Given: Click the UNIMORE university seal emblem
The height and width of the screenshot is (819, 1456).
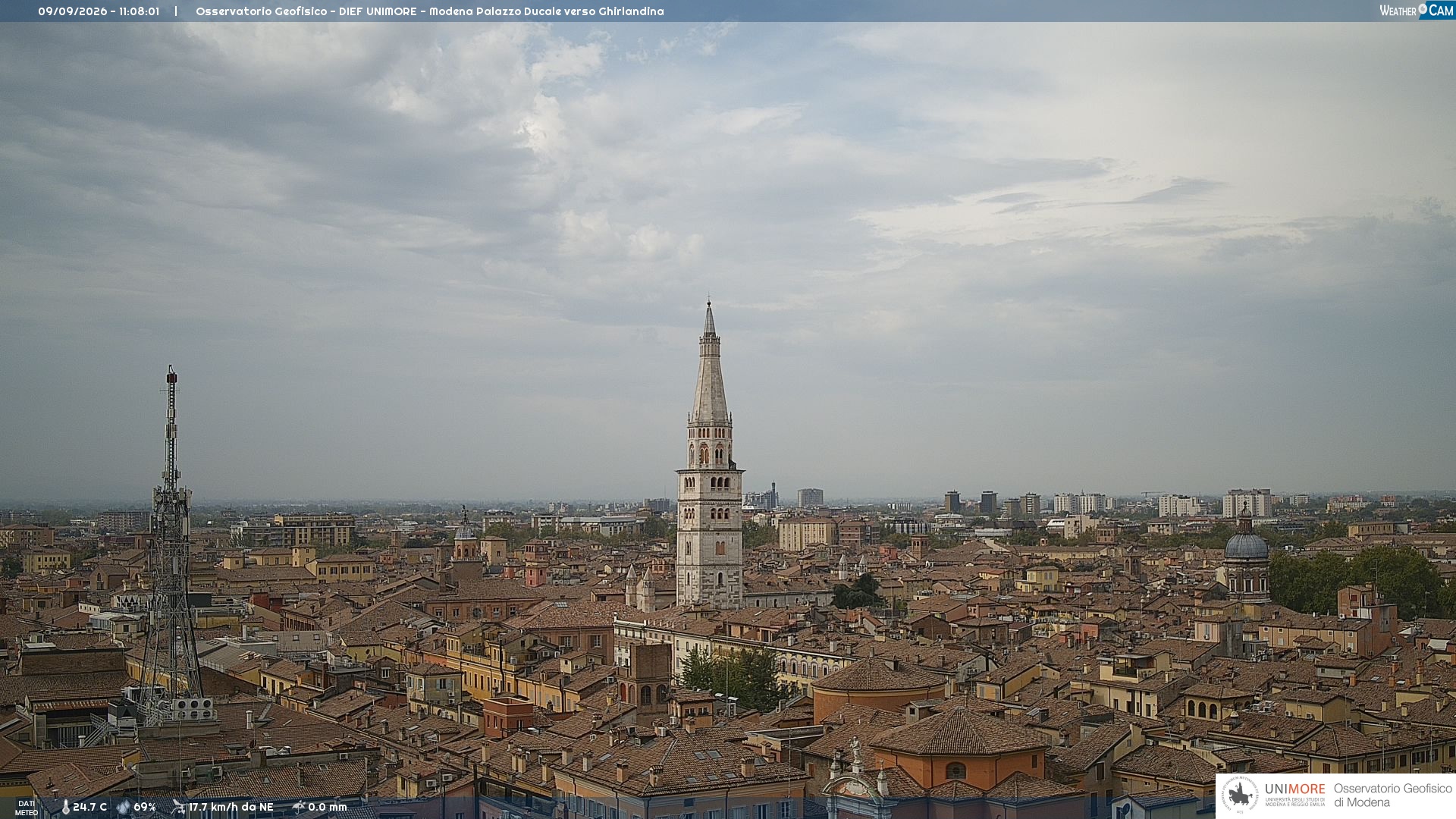Looking at the screenshot, I should [1240, 795].
